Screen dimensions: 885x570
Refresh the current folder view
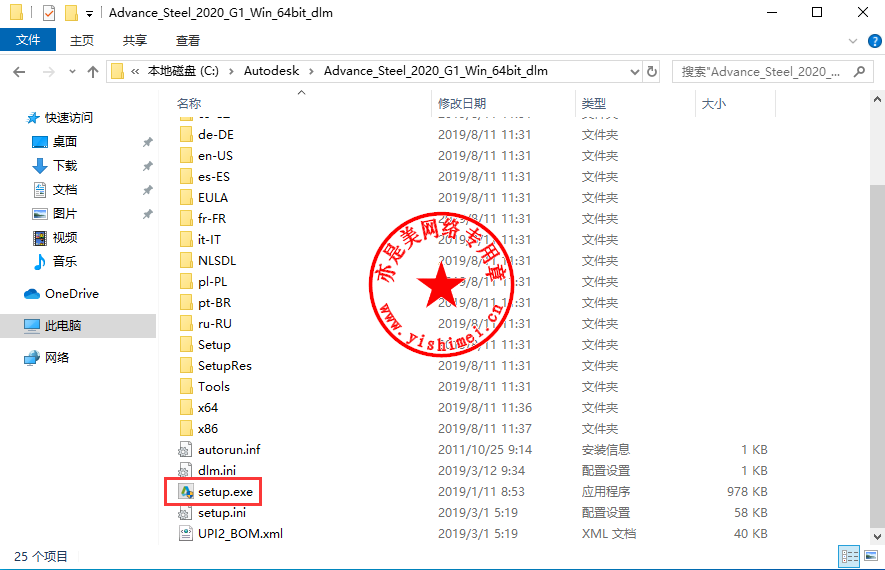click(652, 72)
